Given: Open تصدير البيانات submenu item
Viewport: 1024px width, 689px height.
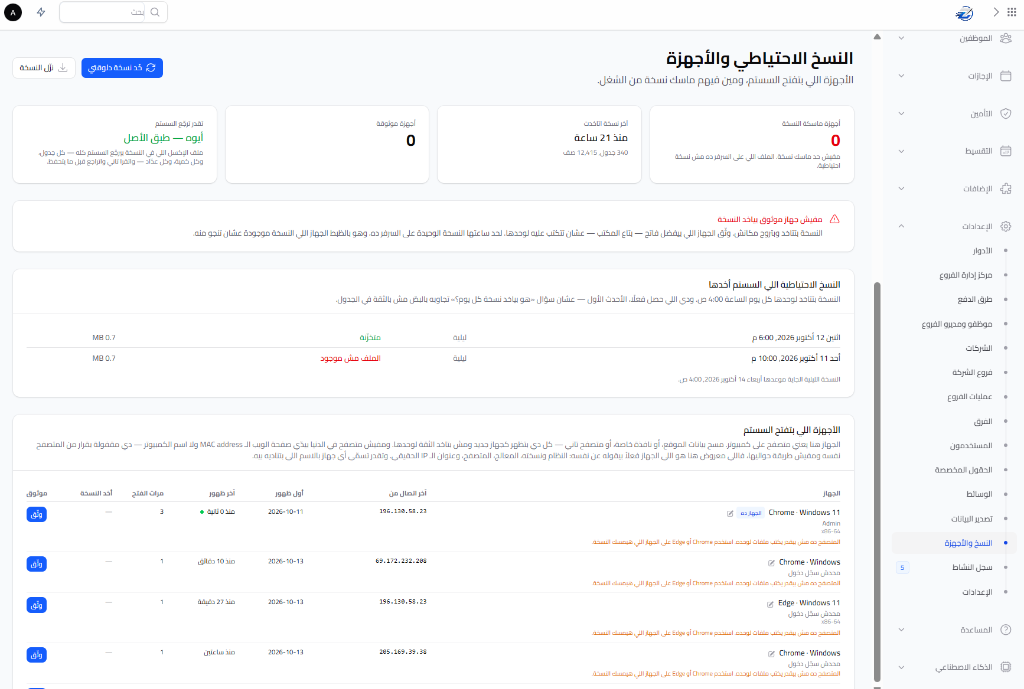Looking at the screenshot, I should click(x=972, y=519).
